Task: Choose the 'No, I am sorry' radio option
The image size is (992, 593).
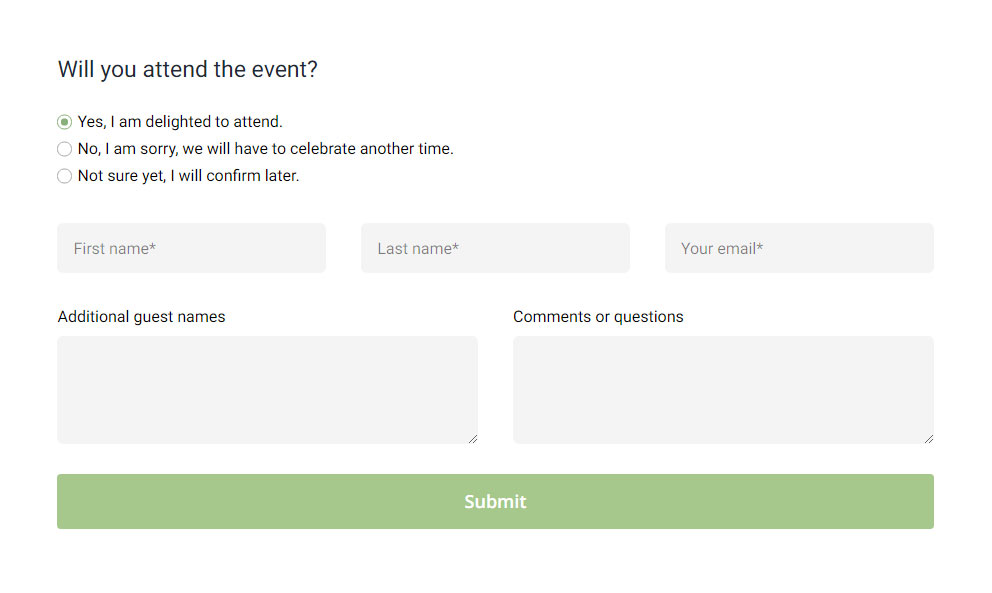Action: point(65,149)
